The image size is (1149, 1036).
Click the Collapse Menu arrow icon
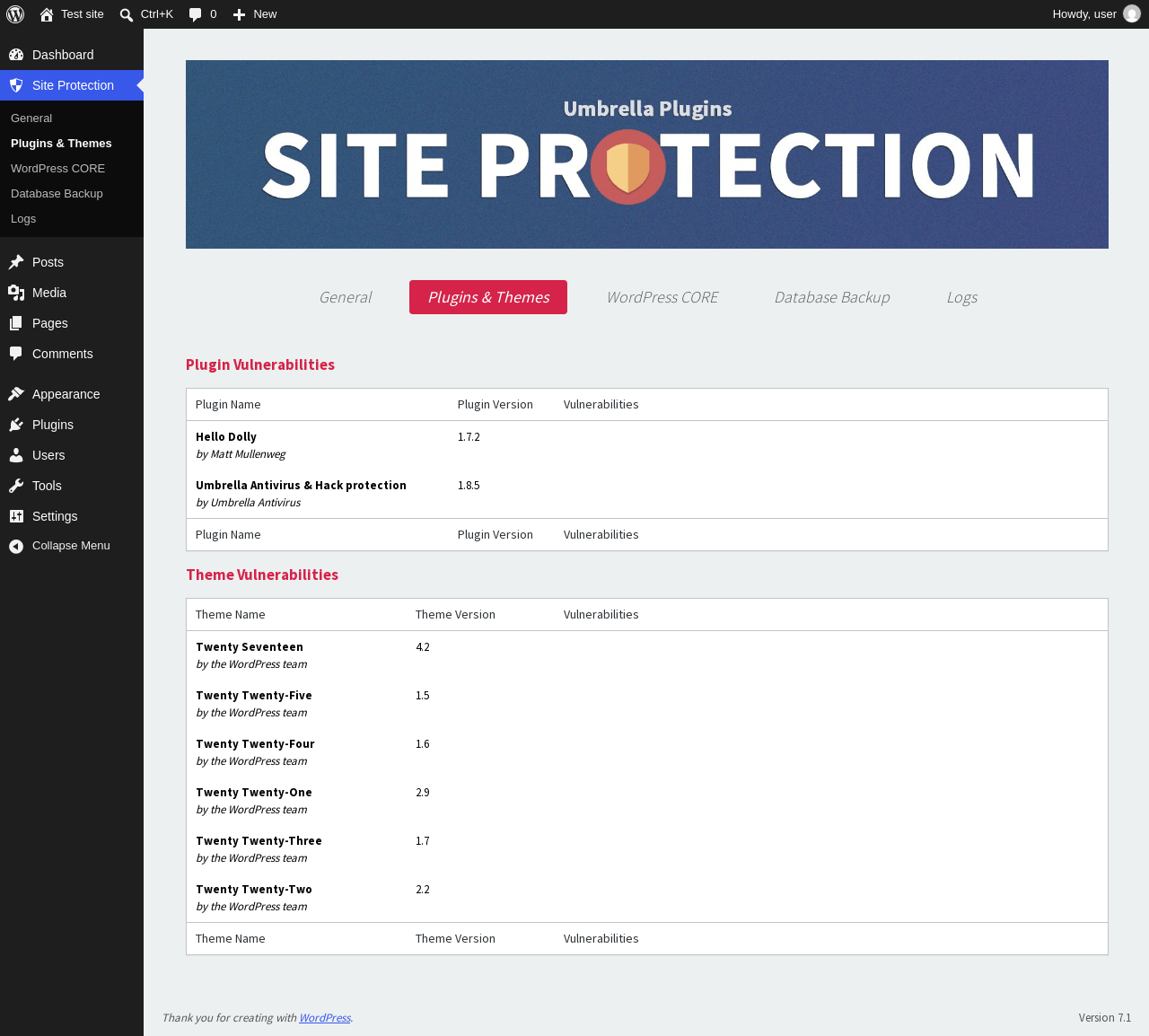(x=16, y=546)
